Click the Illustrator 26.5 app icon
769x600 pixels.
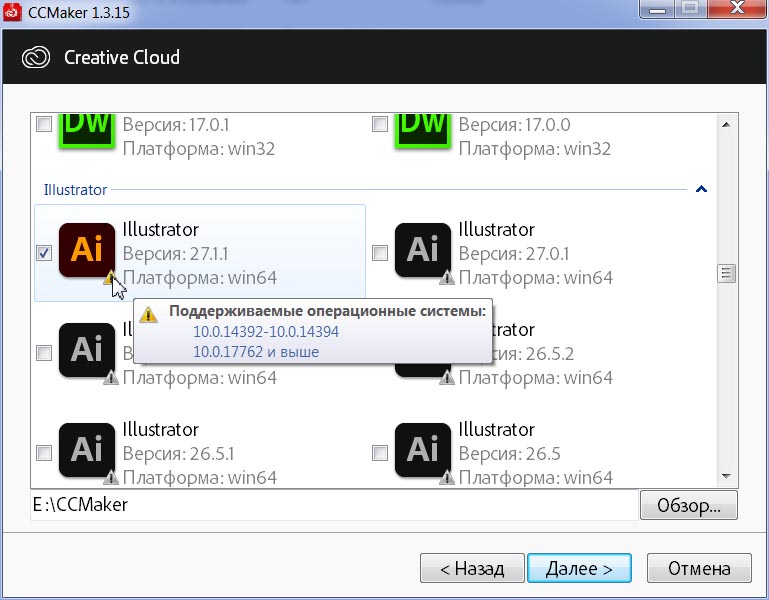423,450
